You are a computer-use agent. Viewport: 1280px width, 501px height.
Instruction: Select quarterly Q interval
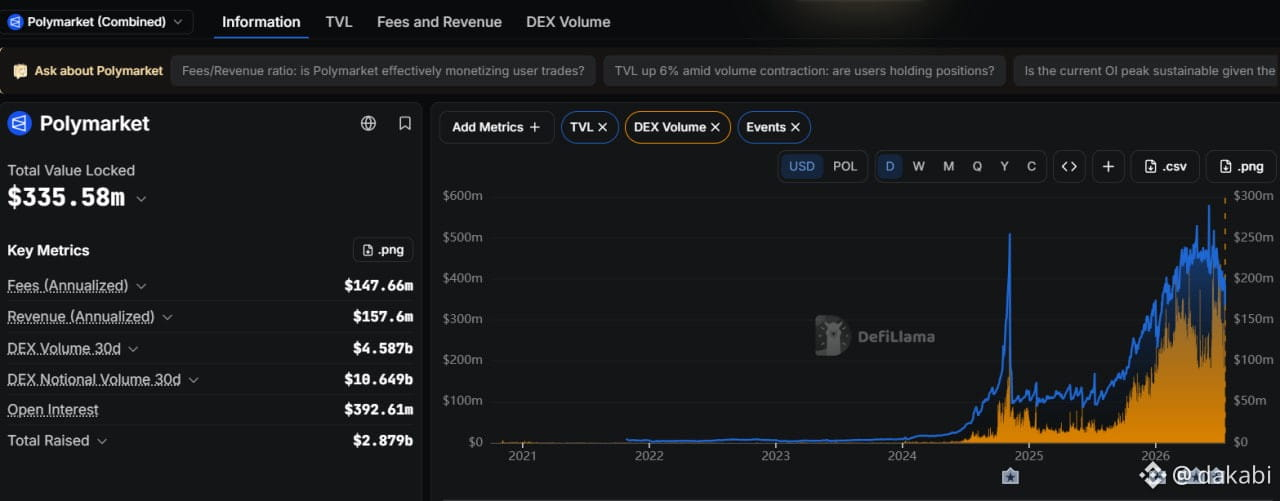click(977, 166)
